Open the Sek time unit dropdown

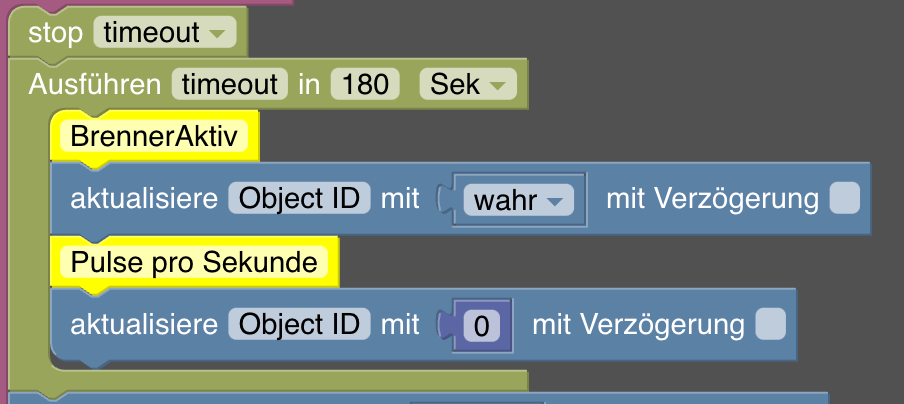coord(468,84)
